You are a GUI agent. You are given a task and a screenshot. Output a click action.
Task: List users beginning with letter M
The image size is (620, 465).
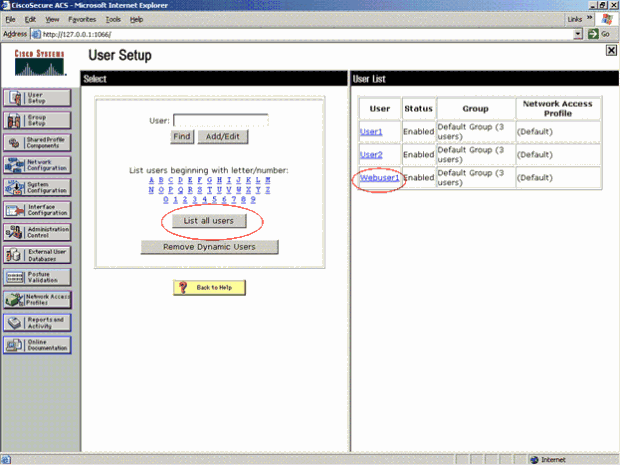[x=268, y=180]
